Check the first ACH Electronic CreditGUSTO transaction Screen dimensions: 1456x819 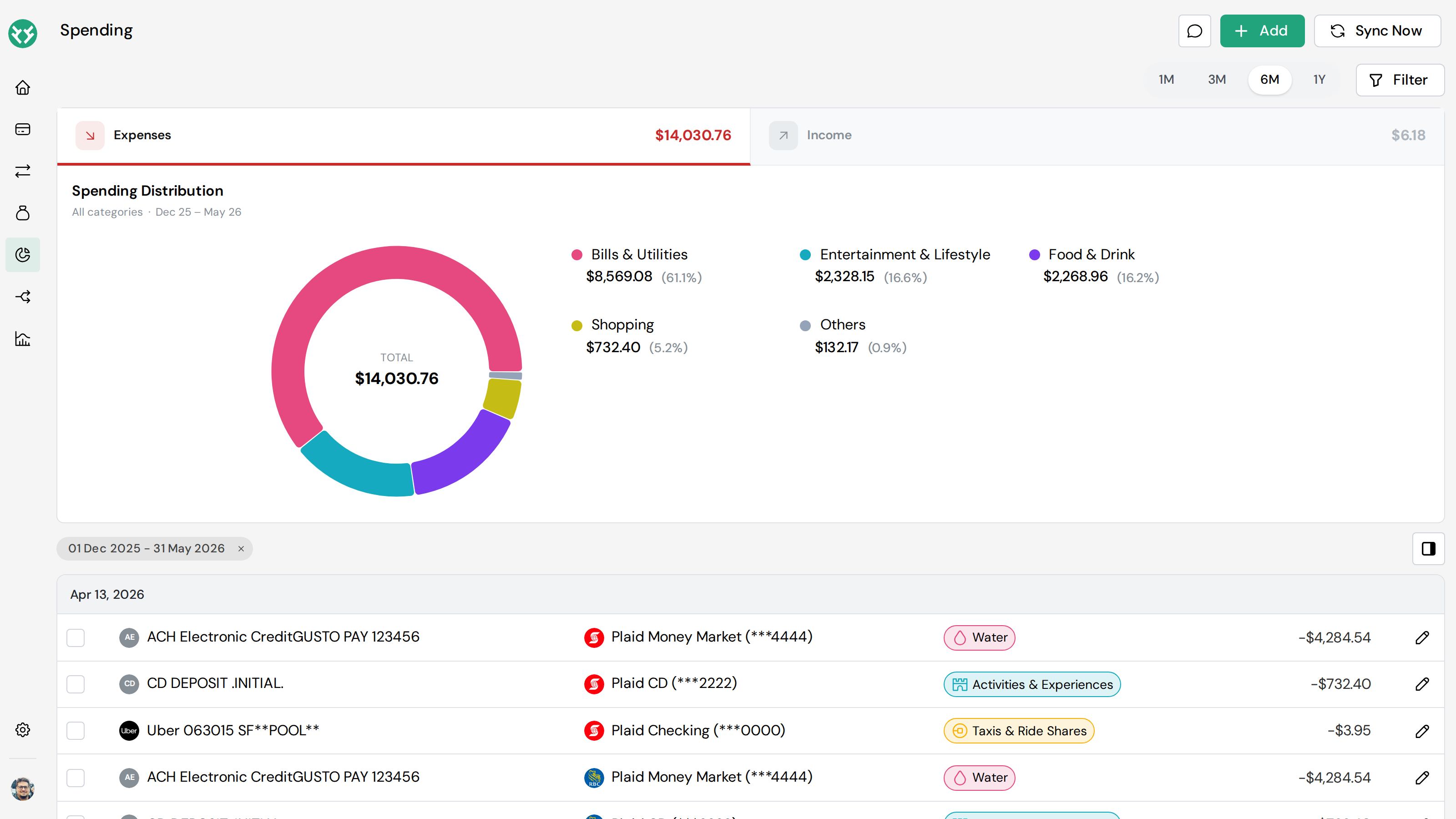pyautogui.click(x=76, y=637)
